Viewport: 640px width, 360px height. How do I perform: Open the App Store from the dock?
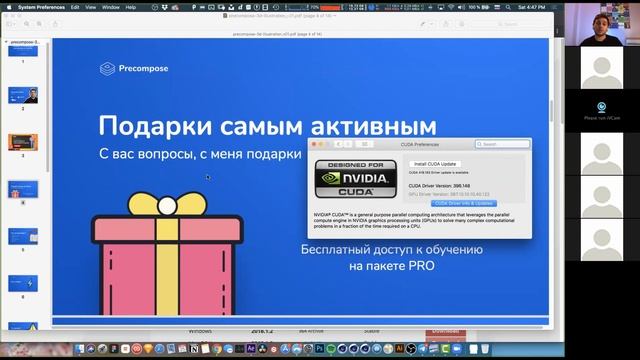[284, 349]
